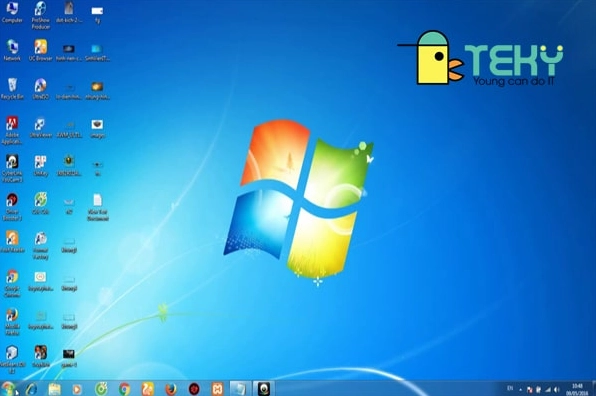Image resolution: width=596 pixels, height=396 pixels.
Task: Open CyberLink YouCam desktop shortcut
Action: click(12, 169)
